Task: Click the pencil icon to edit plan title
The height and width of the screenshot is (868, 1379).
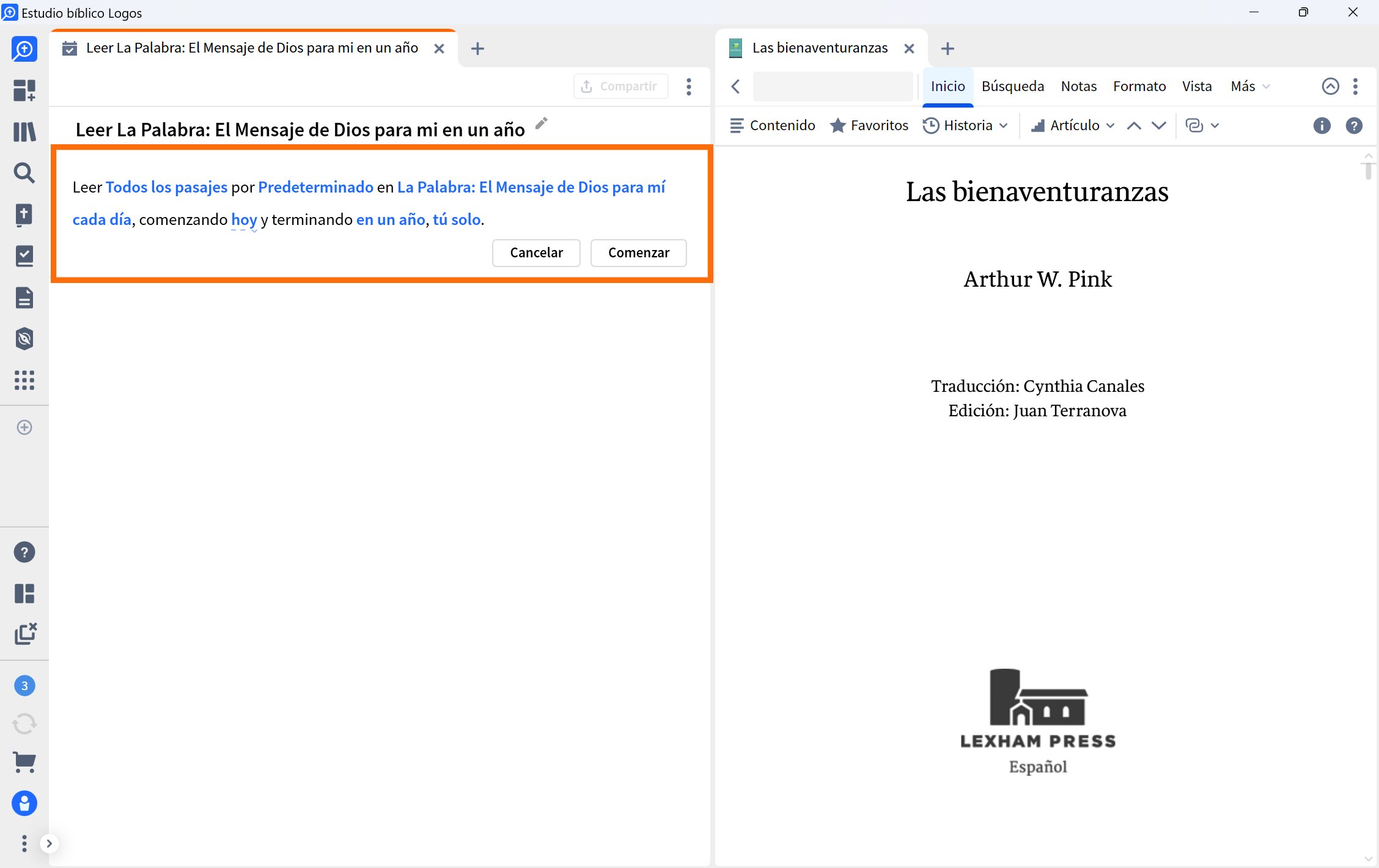Action: [x=541, y=124]
